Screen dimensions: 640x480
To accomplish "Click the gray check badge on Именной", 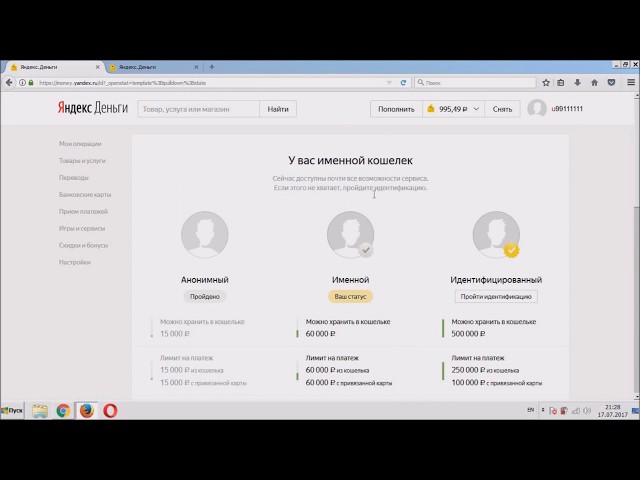I will [x=366, y=250].
